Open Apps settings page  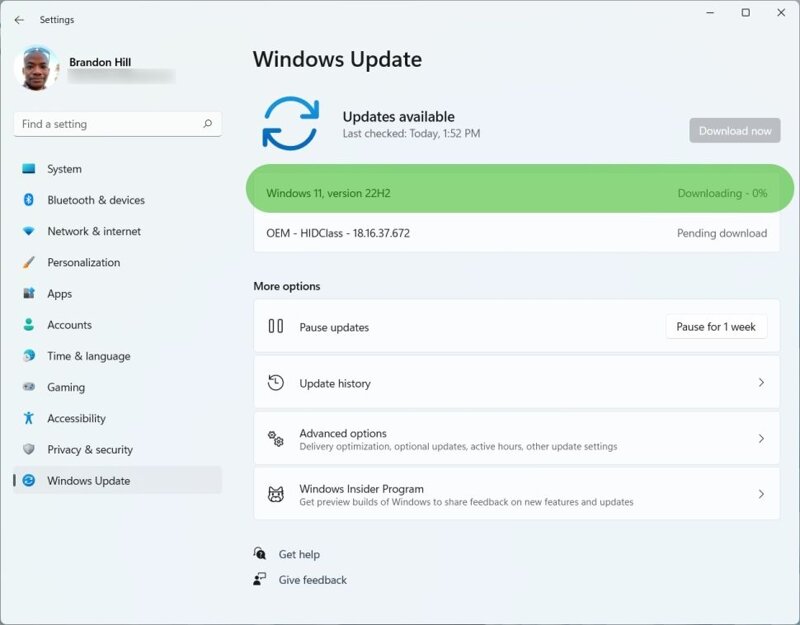pyautogui.click(x=118, y=293)
